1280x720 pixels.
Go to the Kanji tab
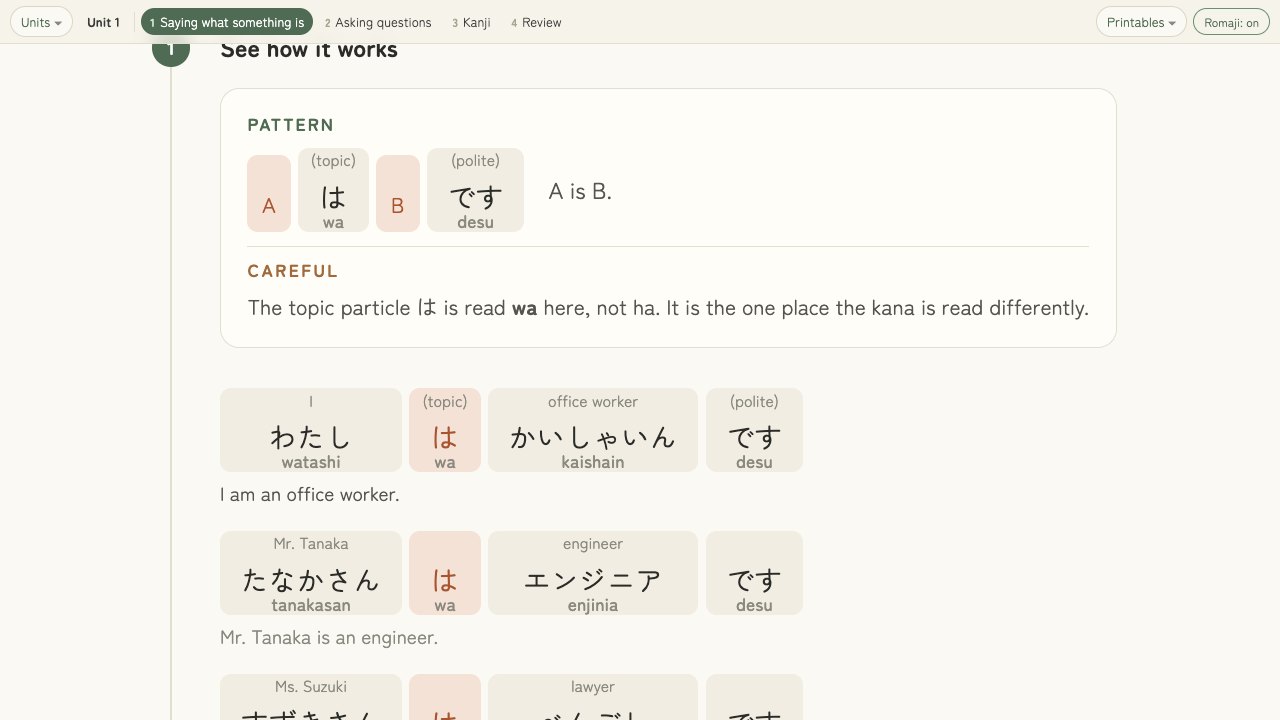(471, 22)
